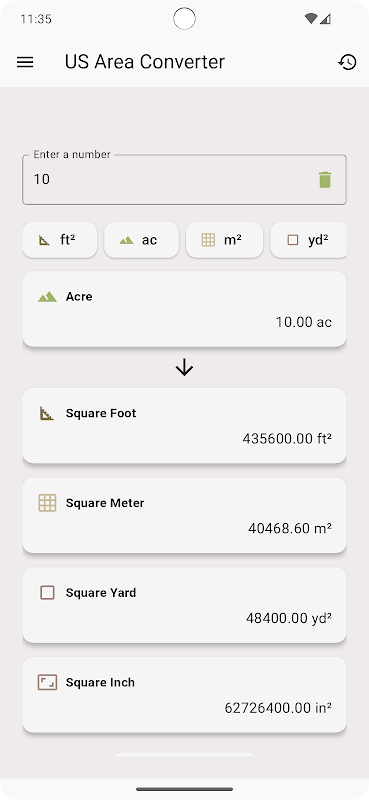Focus the 'Enter a number' field
The image size is (369, 800).
point(184,180)
